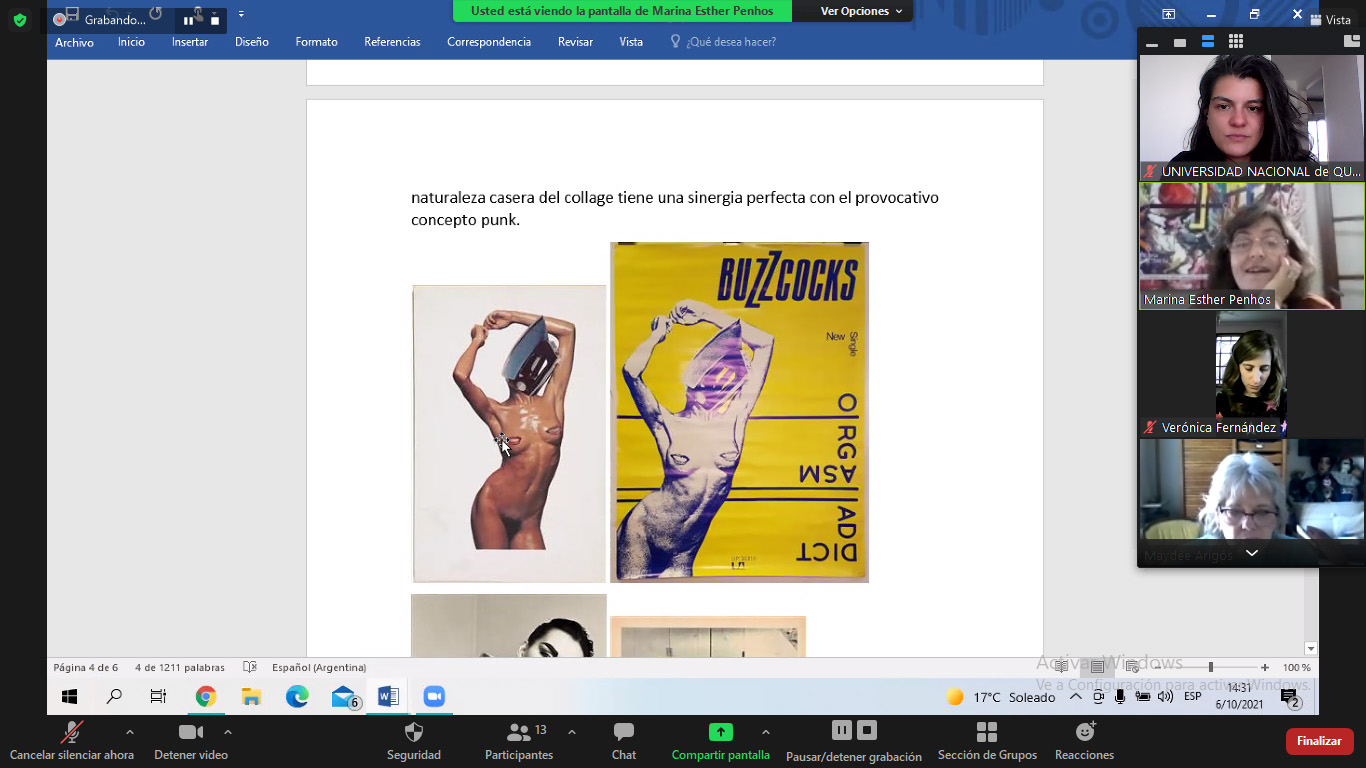Image resolution: width=1366 pixels, height=768 pixels.
Task: Open the Referencias ribbon tab
Action: (x=392, y=42)
